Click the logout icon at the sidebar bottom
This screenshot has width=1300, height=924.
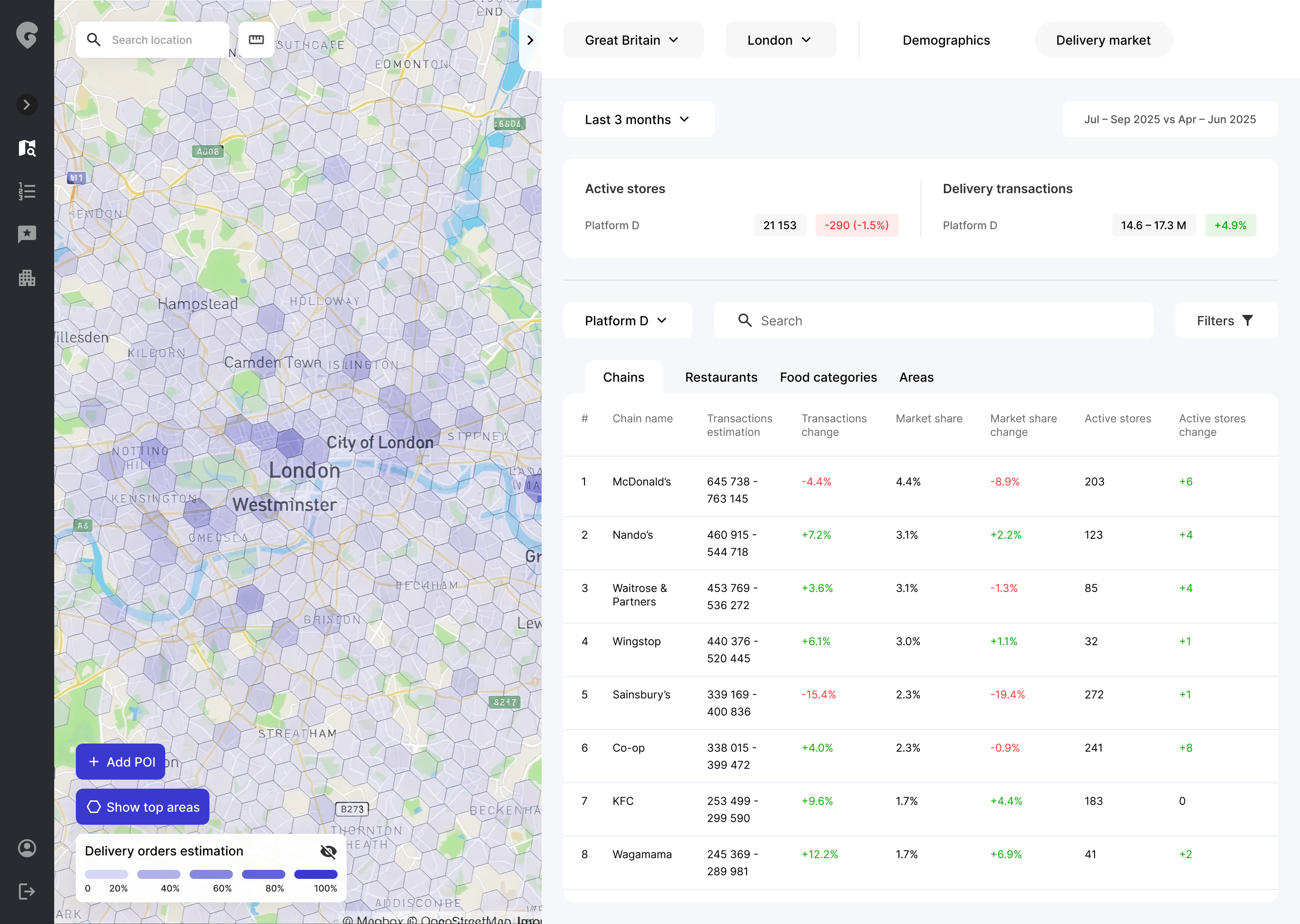(x=27, y=892)
